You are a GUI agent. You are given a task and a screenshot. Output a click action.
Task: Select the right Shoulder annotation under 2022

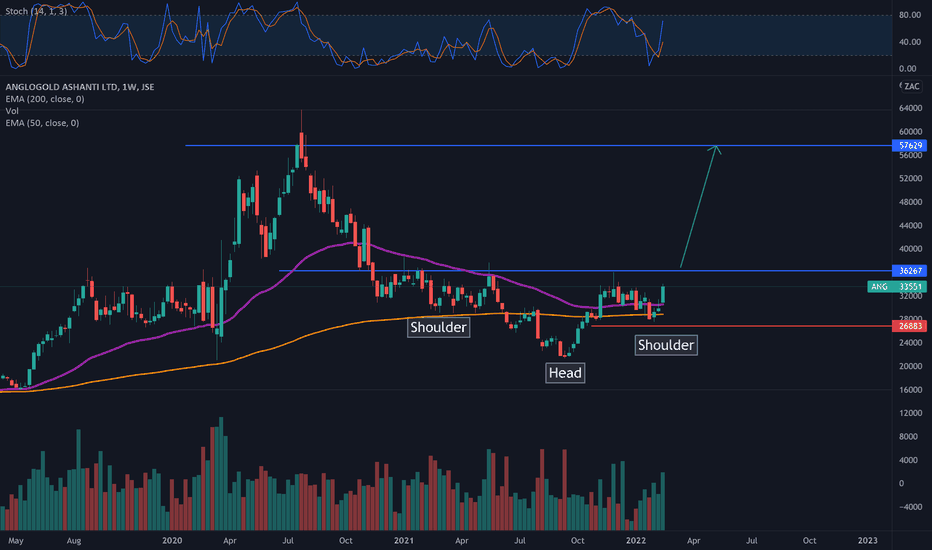point(666,345)
